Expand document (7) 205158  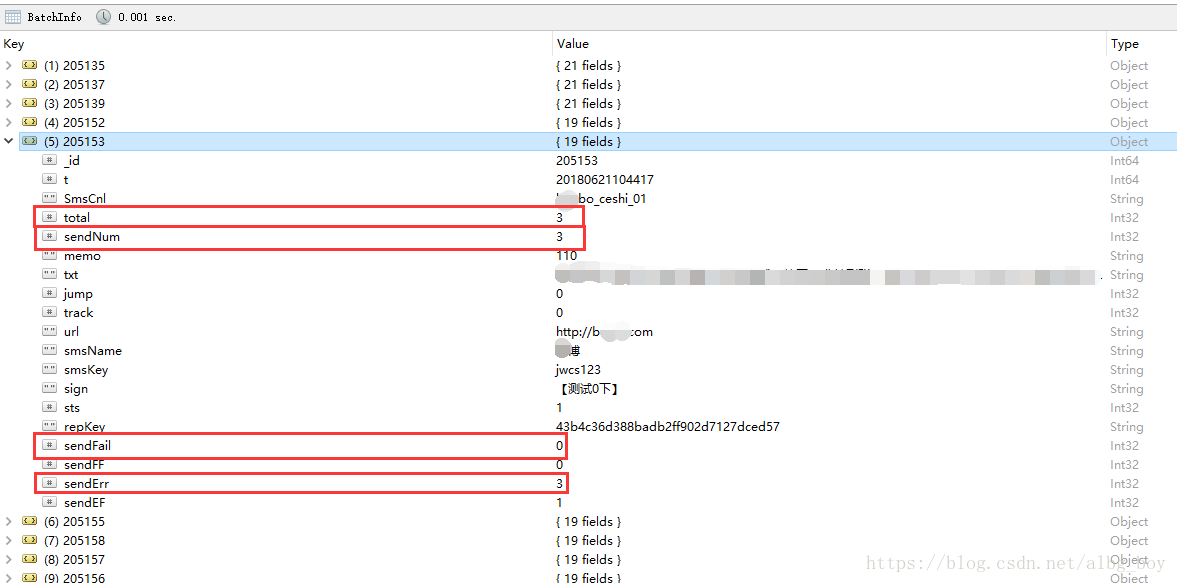click(x=9, y=540)
